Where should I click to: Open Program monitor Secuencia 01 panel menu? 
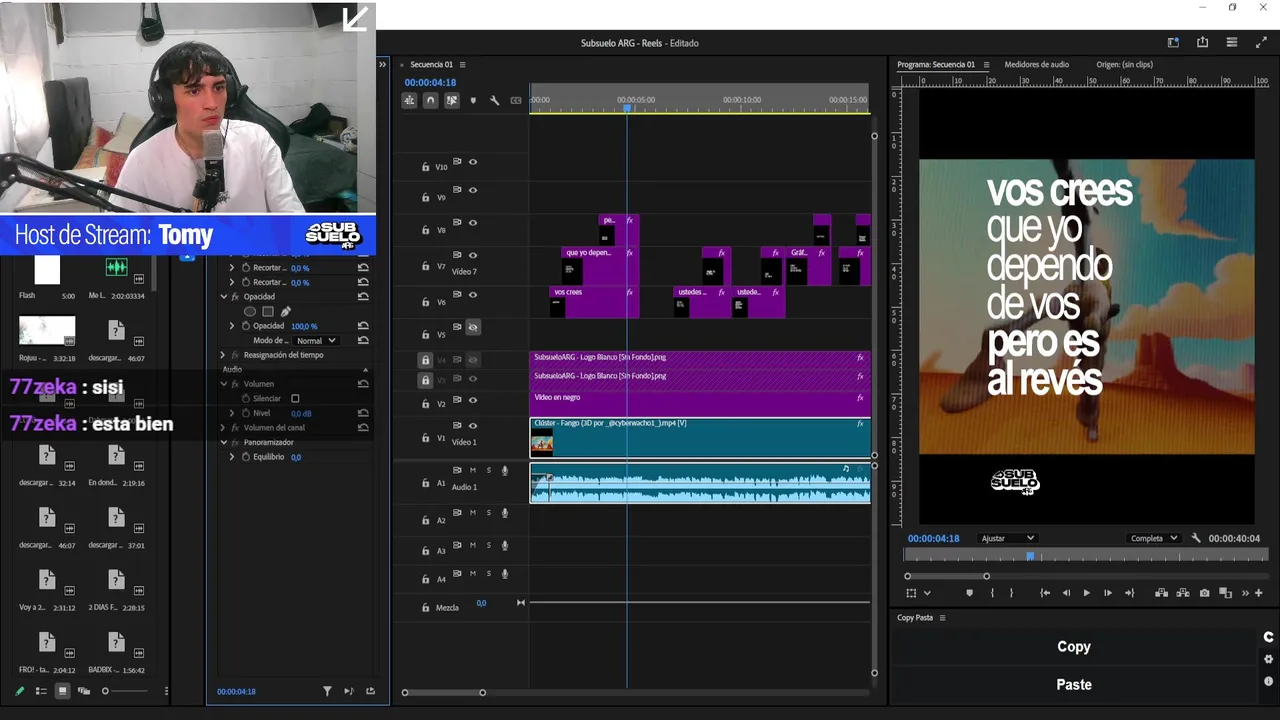pos(986,64)
